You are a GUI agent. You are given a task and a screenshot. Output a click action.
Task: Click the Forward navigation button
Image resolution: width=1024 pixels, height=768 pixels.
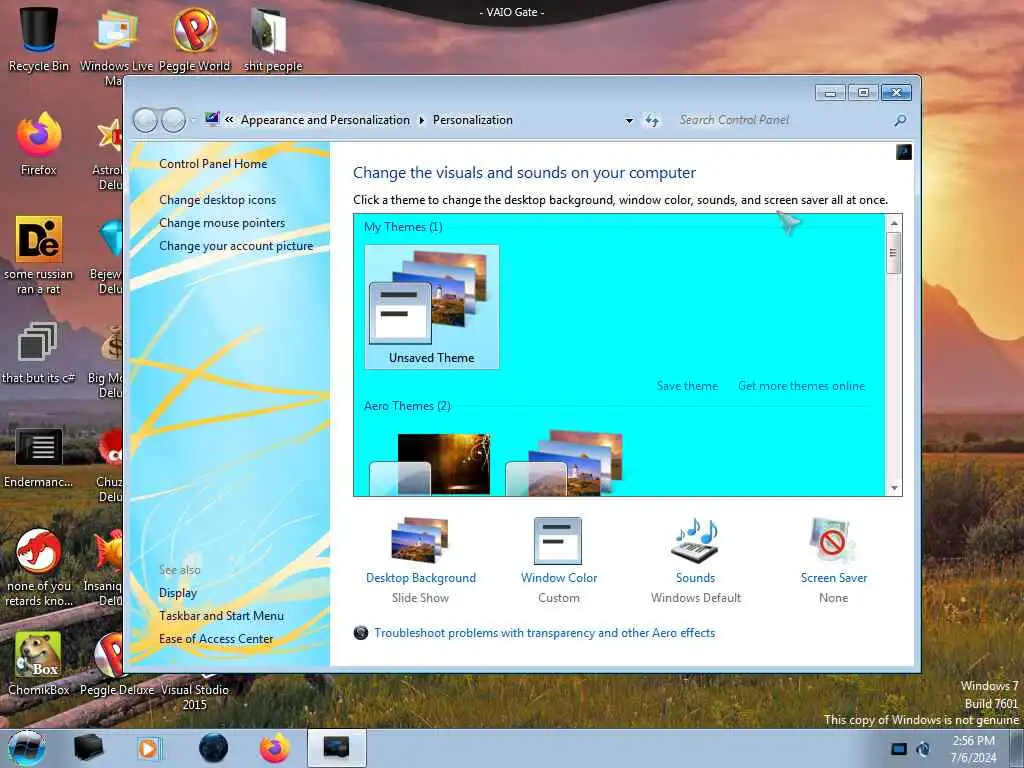tap(173, 120)
